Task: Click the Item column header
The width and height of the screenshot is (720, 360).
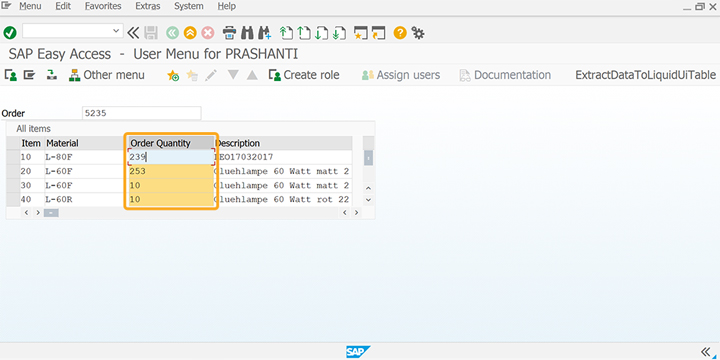Action: coord(31,143)
